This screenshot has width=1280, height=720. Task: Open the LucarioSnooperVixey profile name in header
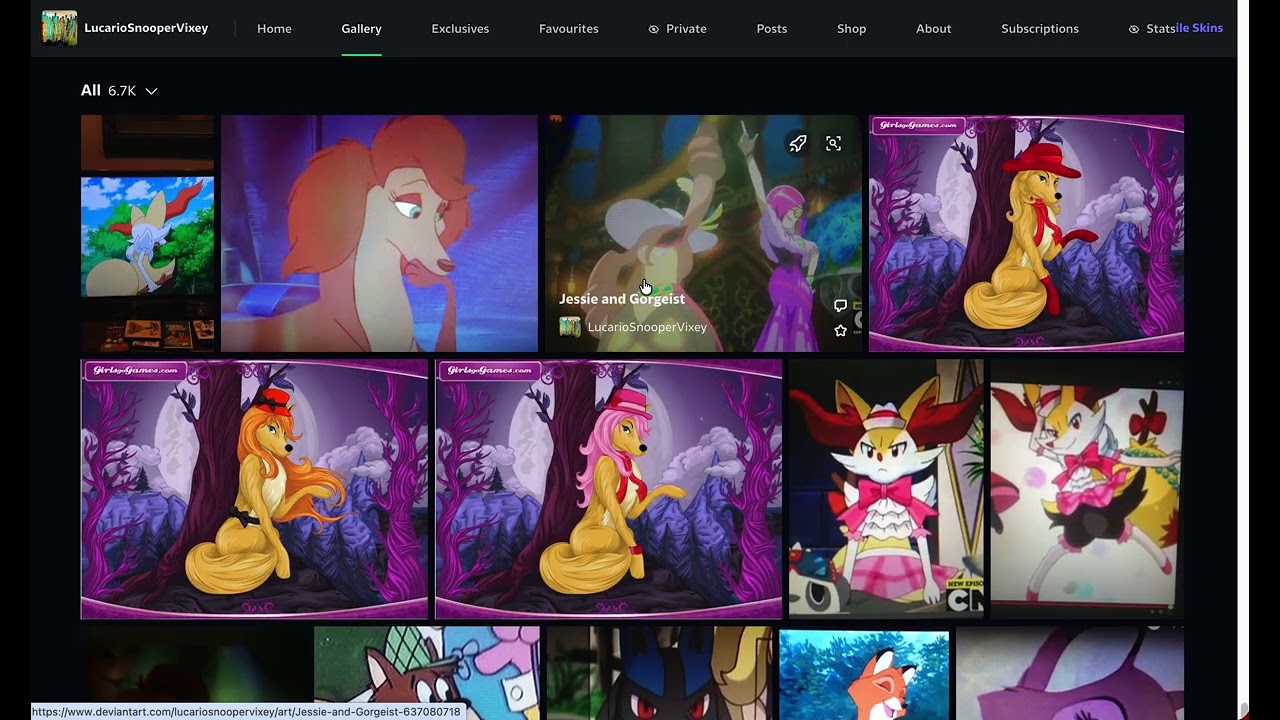(146, 28)
